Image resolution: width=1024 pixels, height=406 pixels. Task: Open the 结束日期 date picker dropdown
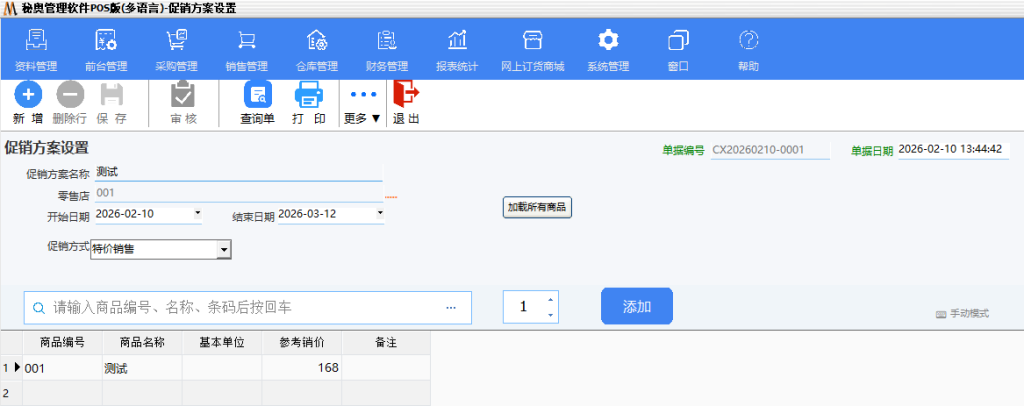(x=380, y=213)
